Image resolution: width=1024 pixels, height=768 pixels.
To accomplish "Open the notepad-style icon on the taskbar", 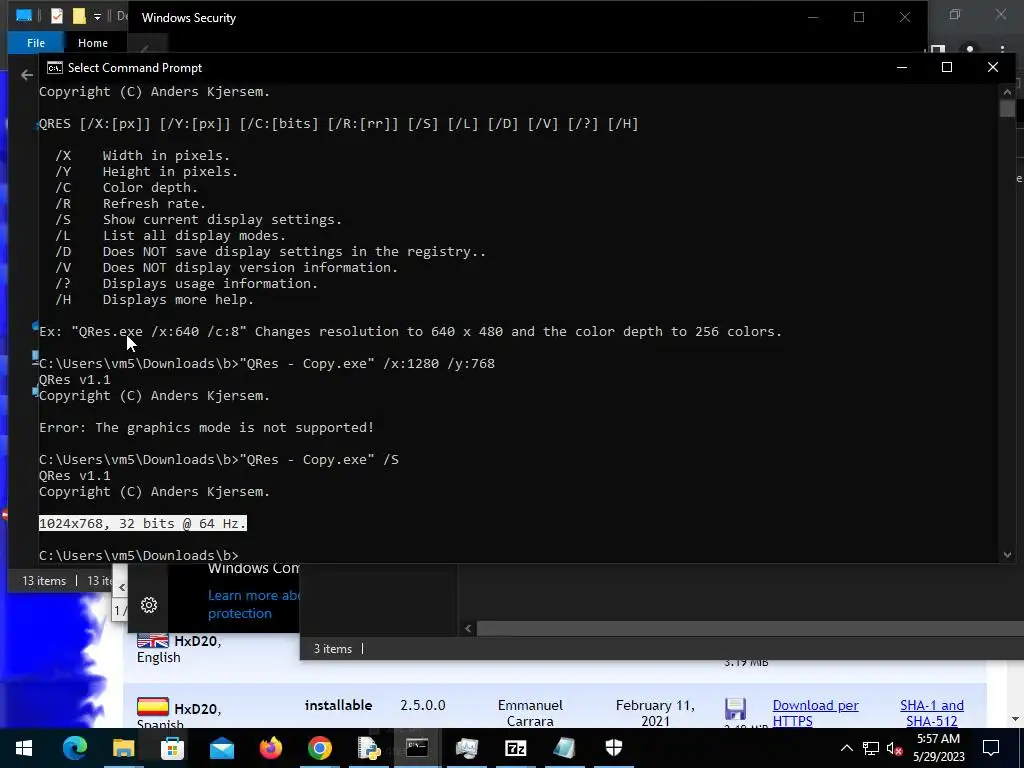I will [x=564, y=748].
